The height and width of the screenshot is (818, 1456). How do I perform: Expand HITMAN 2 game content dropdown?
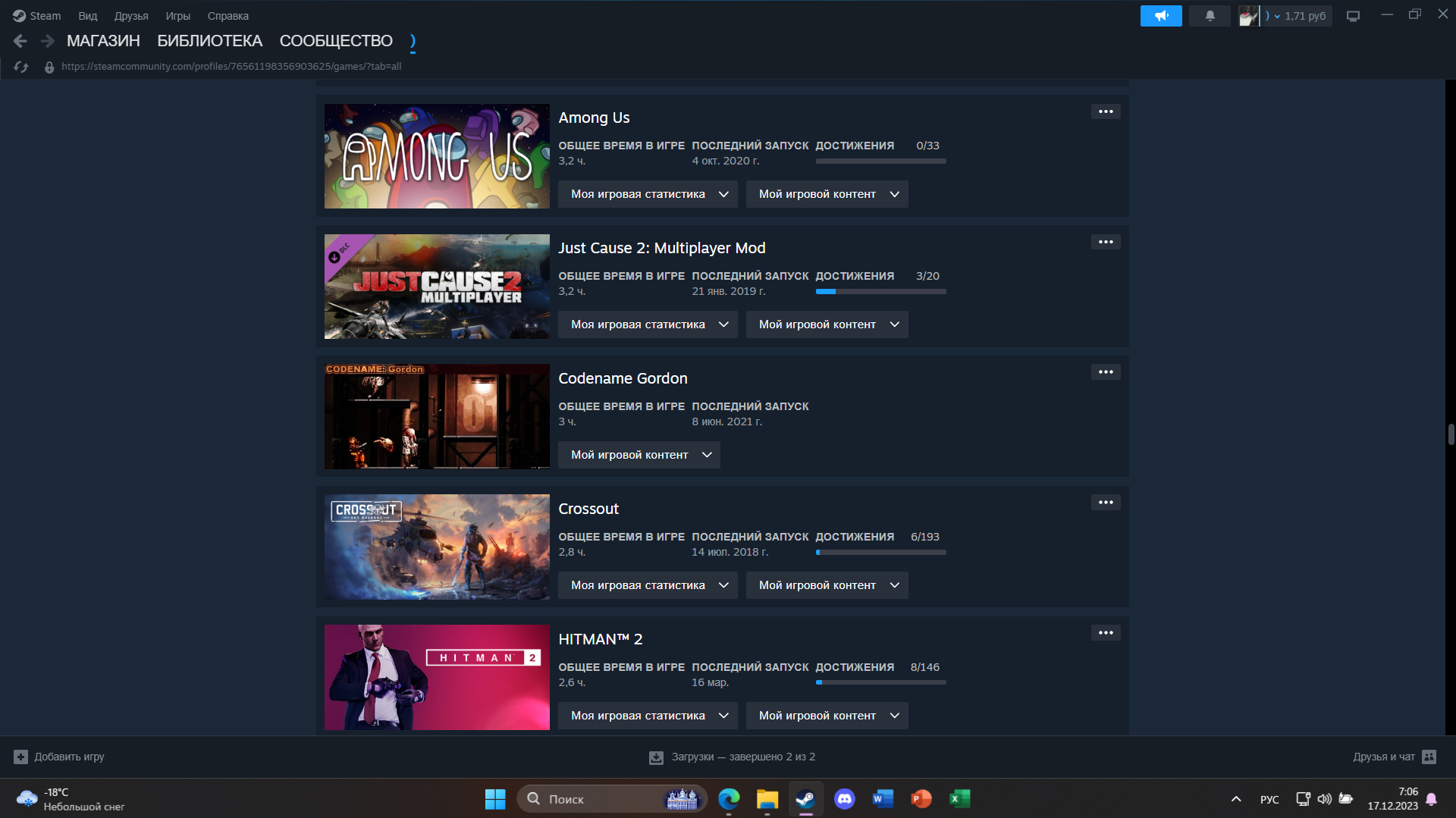[827, 716]
